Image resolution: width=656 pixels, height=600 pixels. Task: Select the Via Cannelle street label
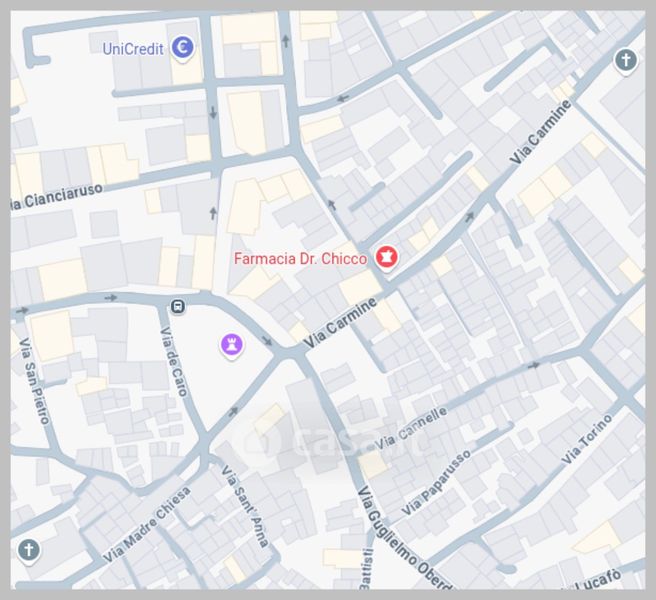(x=411, y=428)
